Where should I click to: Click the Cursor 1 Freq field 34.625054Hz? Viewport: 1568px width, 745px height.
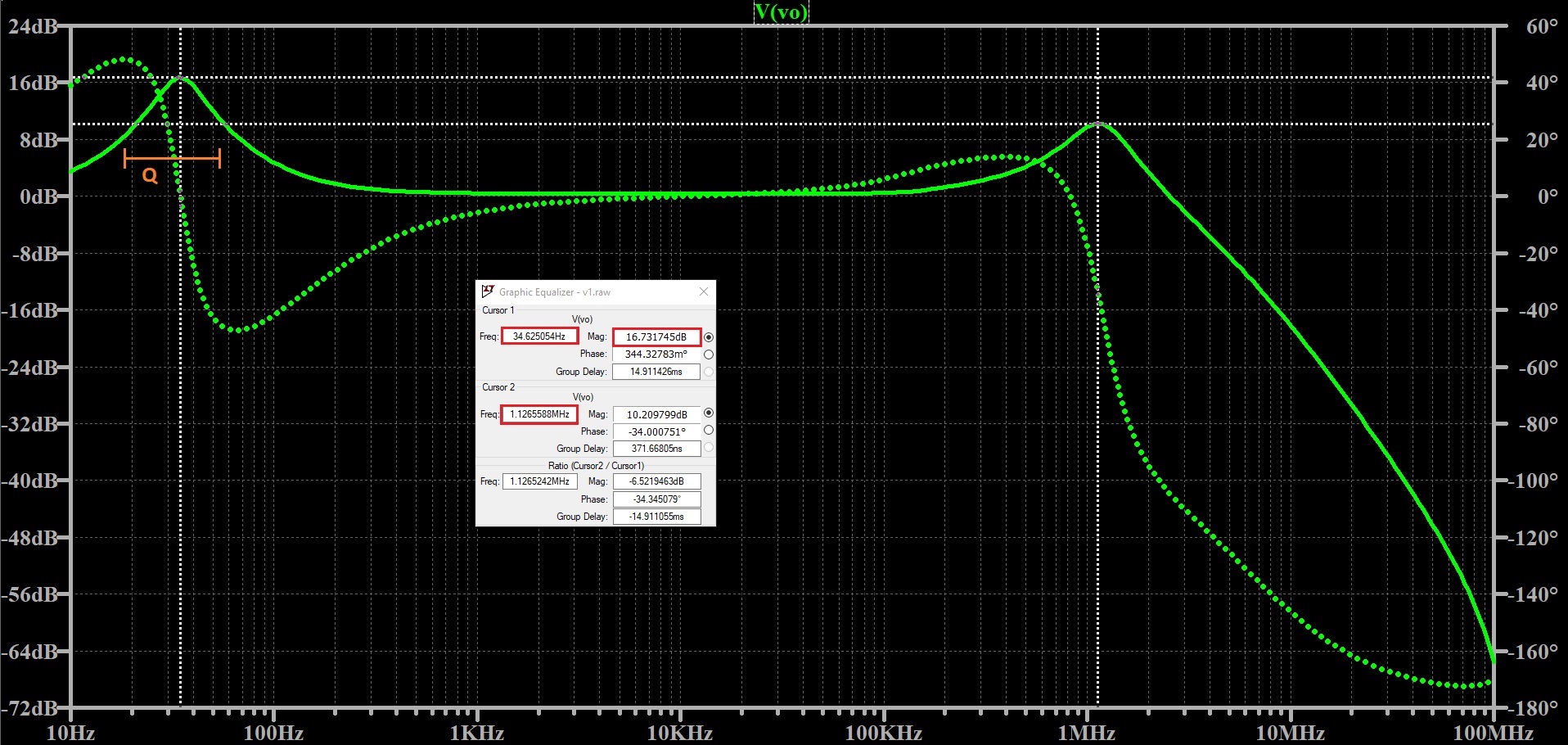[x=539, y=336]
